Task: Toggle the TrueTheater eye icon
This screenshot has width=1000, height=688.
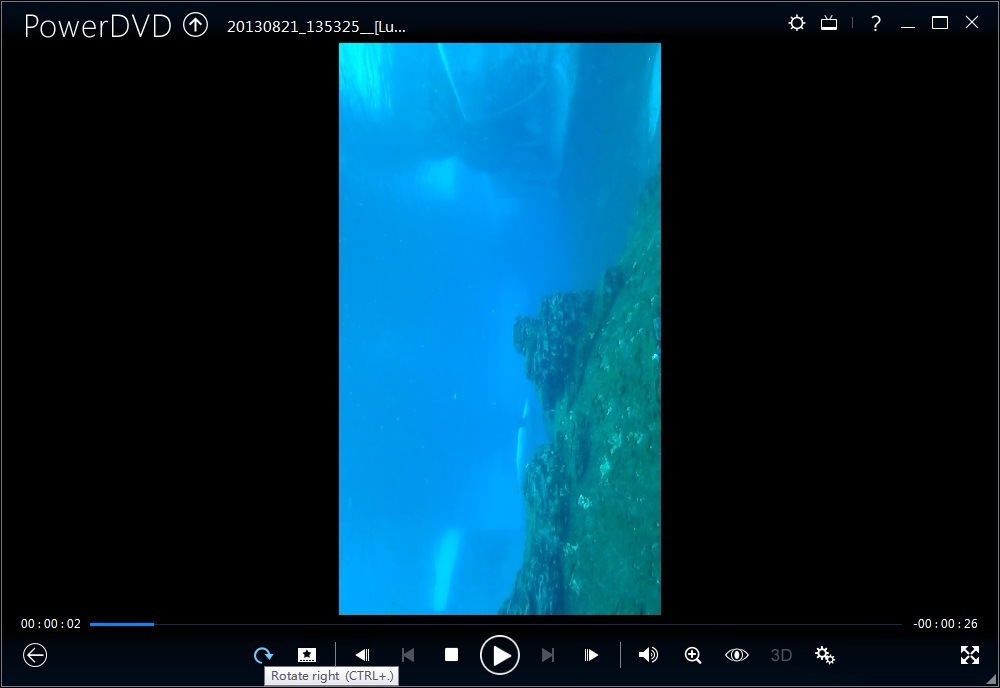Action: click(x=736, y=655)
